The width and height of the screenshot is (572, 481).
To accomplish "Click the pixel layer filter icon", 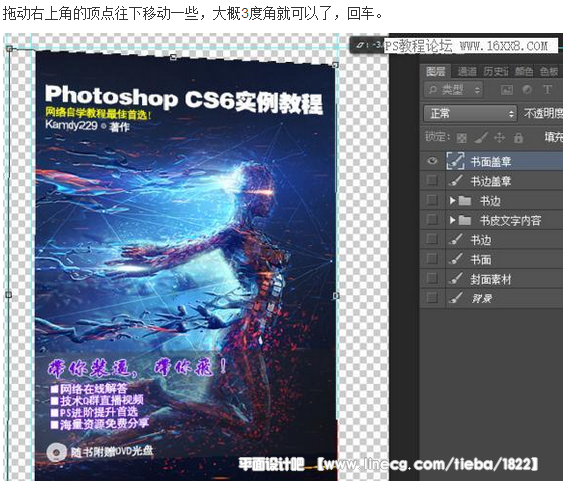I will click(506, 90).
